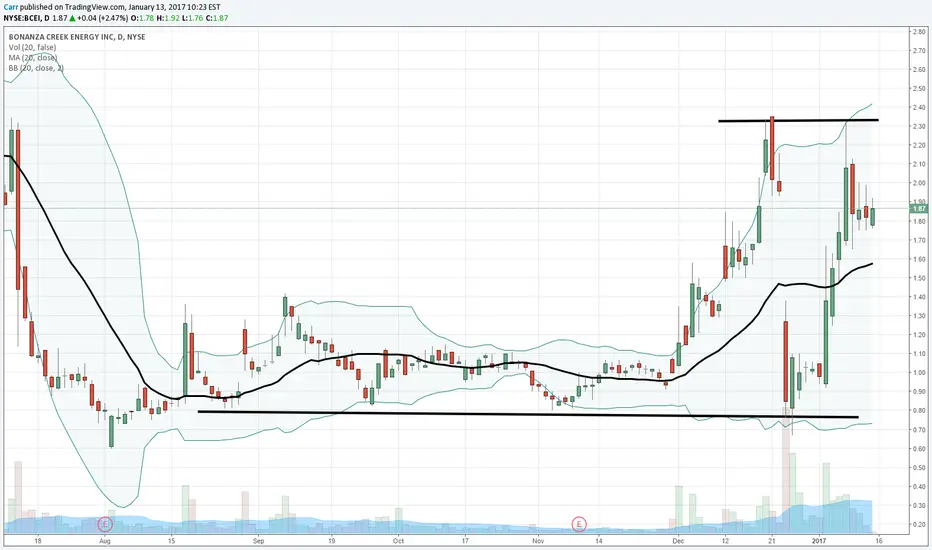Click the 'Oct' date axis label
Image resolution: width=932 pixels, height=550 pixels.
coord(398,541)
